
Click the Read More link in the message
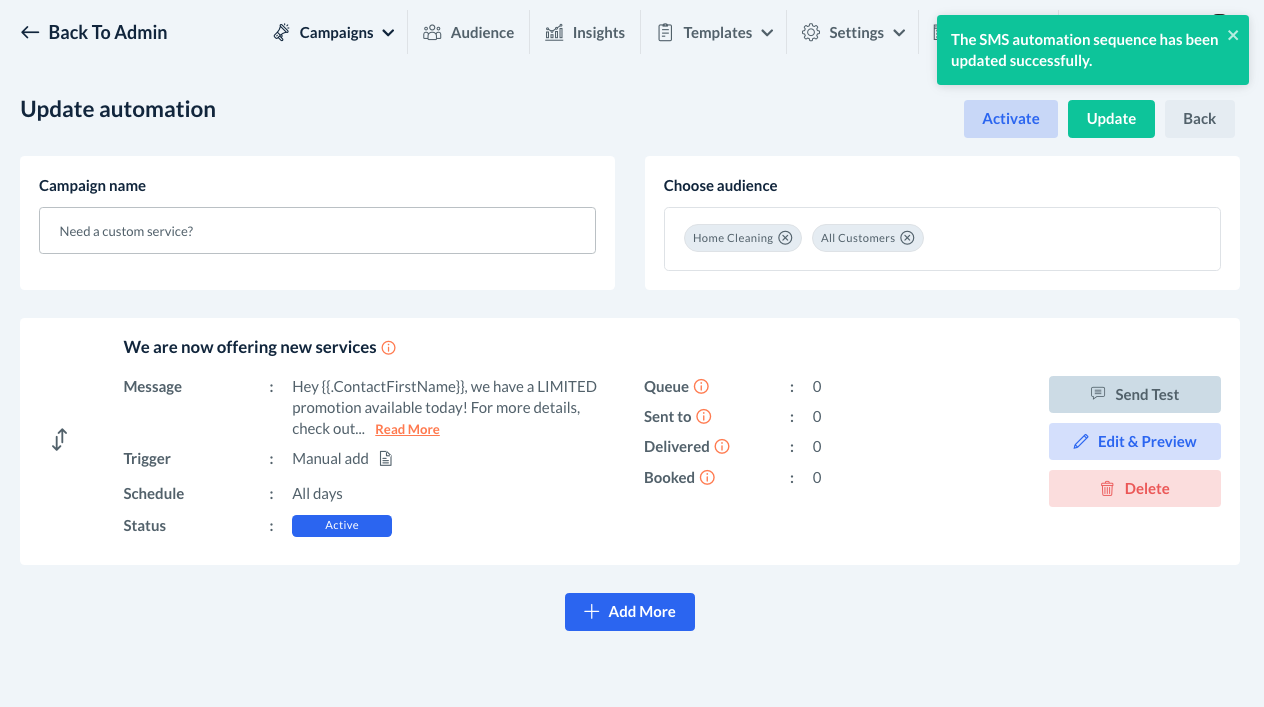tap(407, 430)
